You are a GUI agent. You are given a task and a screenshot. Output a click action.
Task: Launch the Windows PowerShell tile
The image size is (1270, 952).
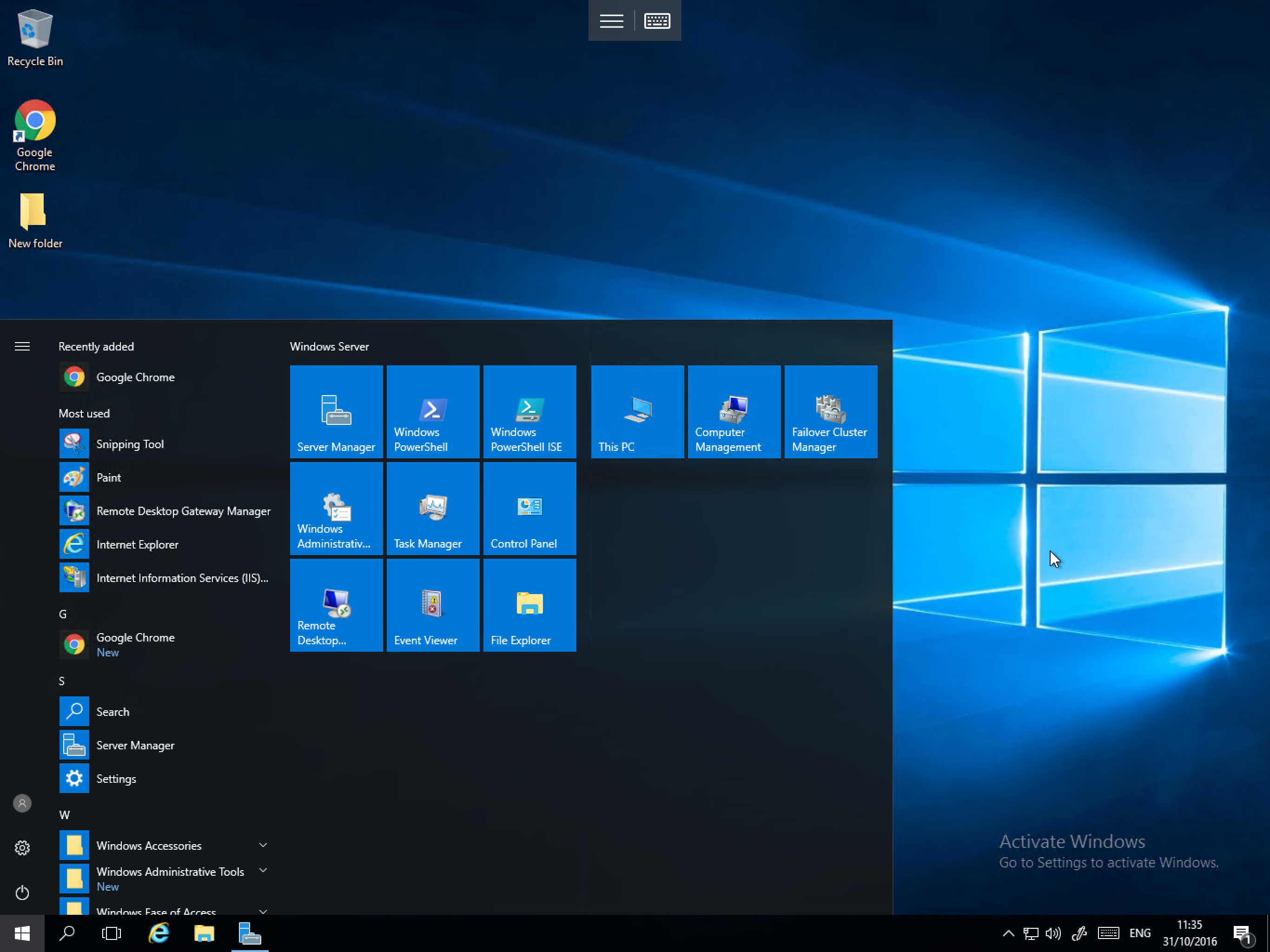pos(433,412)
